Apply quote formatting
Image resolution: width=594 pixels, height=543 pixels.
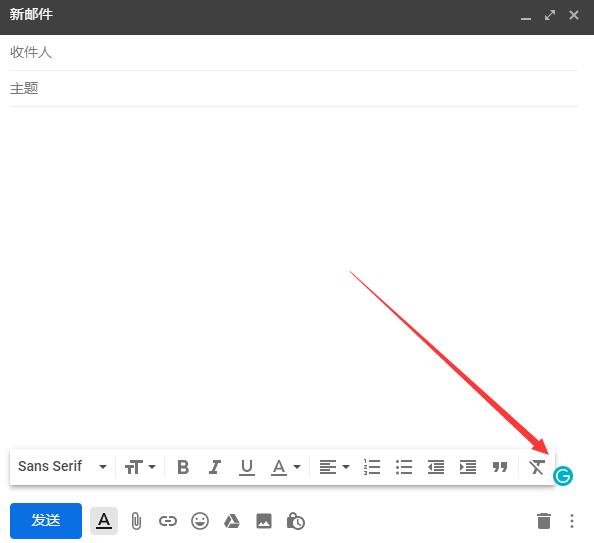(500, 467)
